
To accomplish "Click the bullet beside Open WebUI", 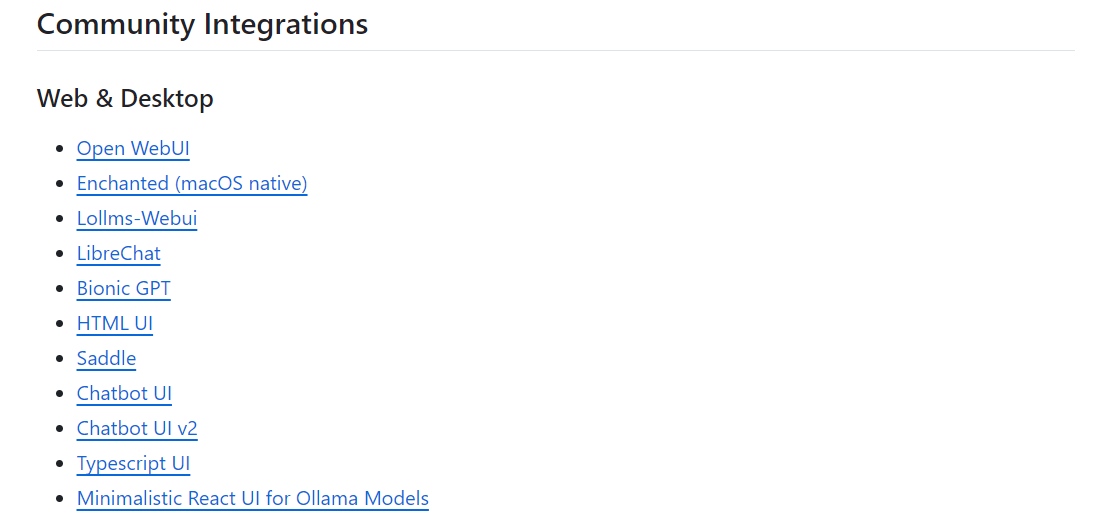I will [59, 150].
